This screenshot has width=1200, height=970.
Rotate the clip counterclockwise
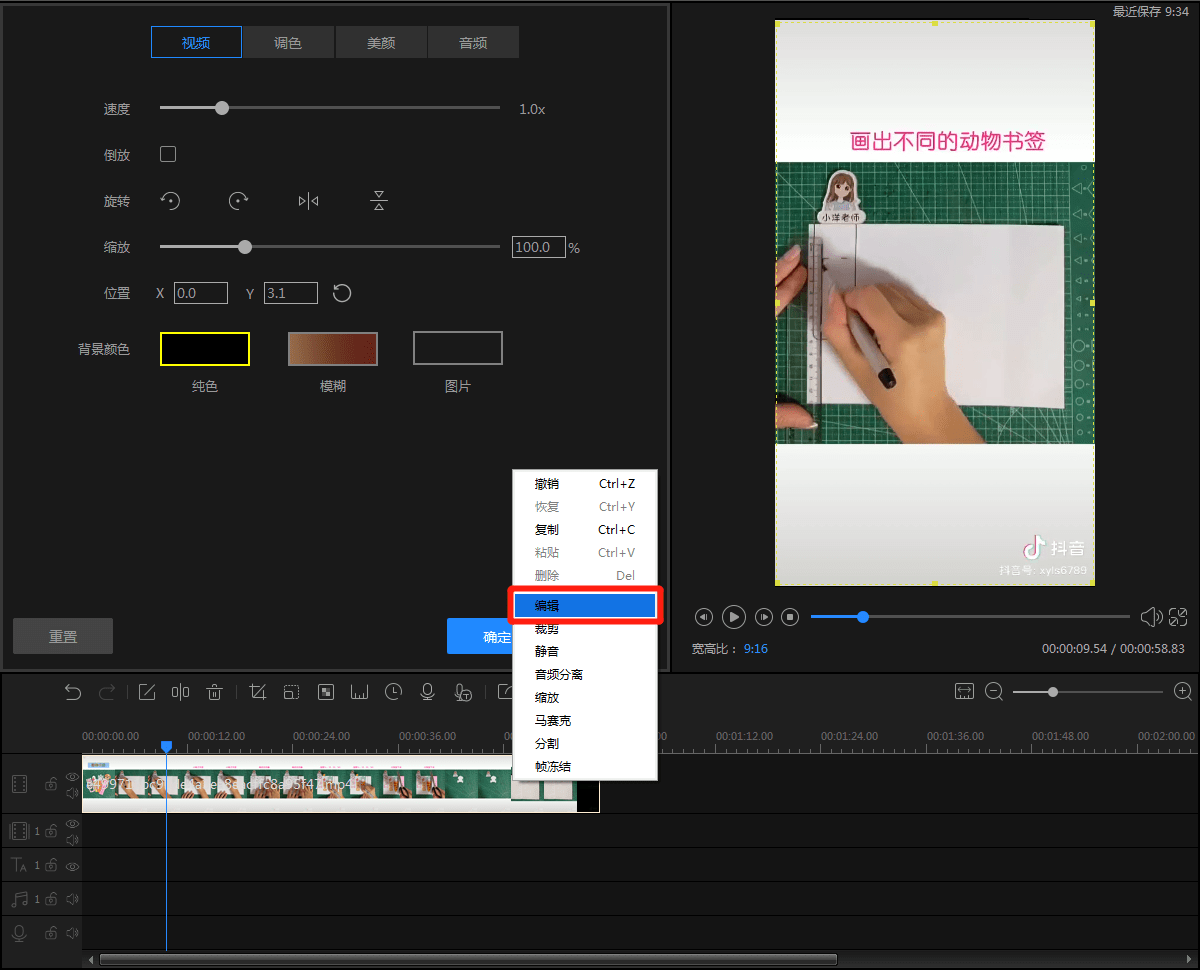tap(171, 201)
